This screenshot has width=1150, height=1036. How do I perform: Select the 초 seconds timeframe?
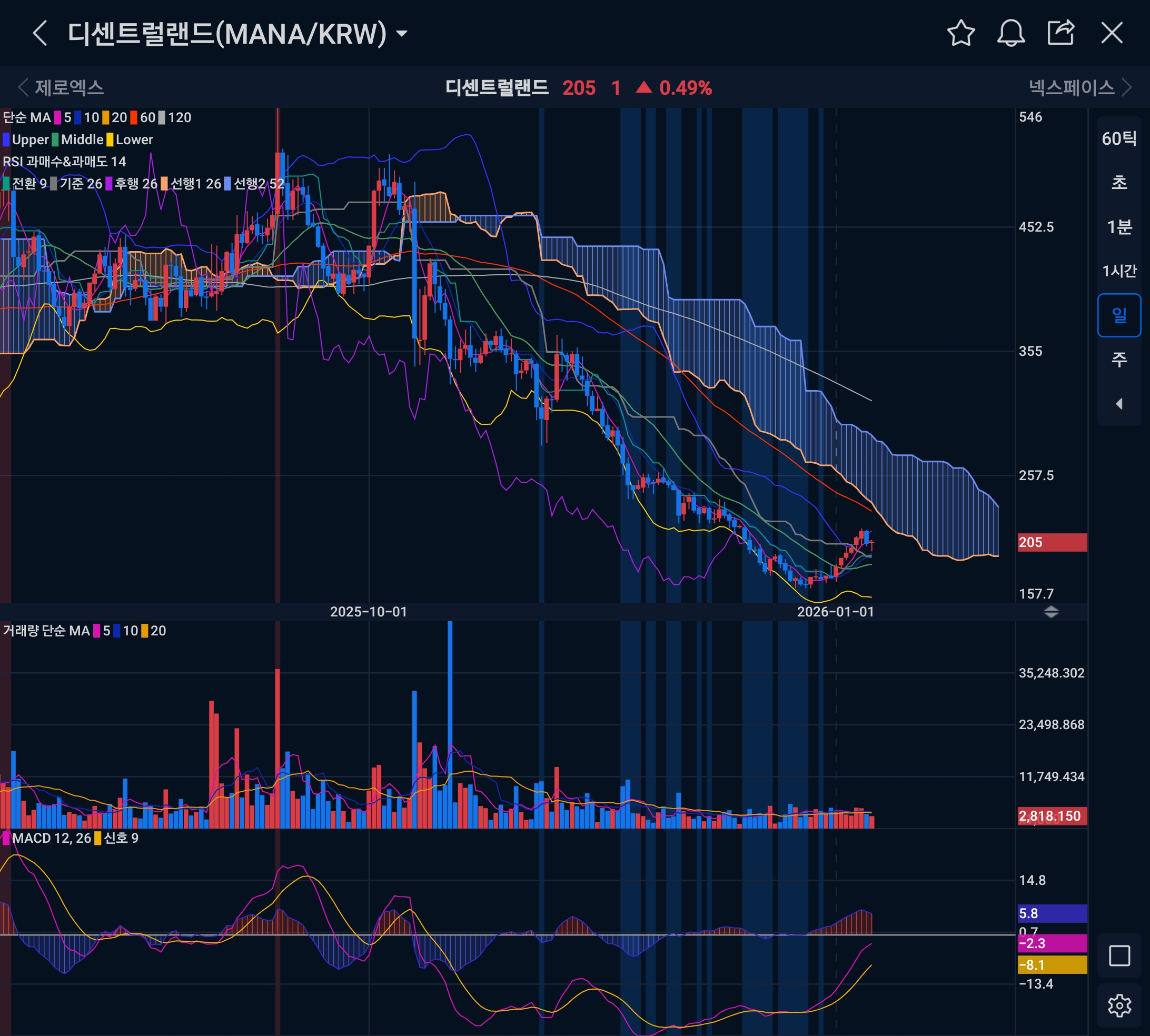click(x=1119, y=183)
